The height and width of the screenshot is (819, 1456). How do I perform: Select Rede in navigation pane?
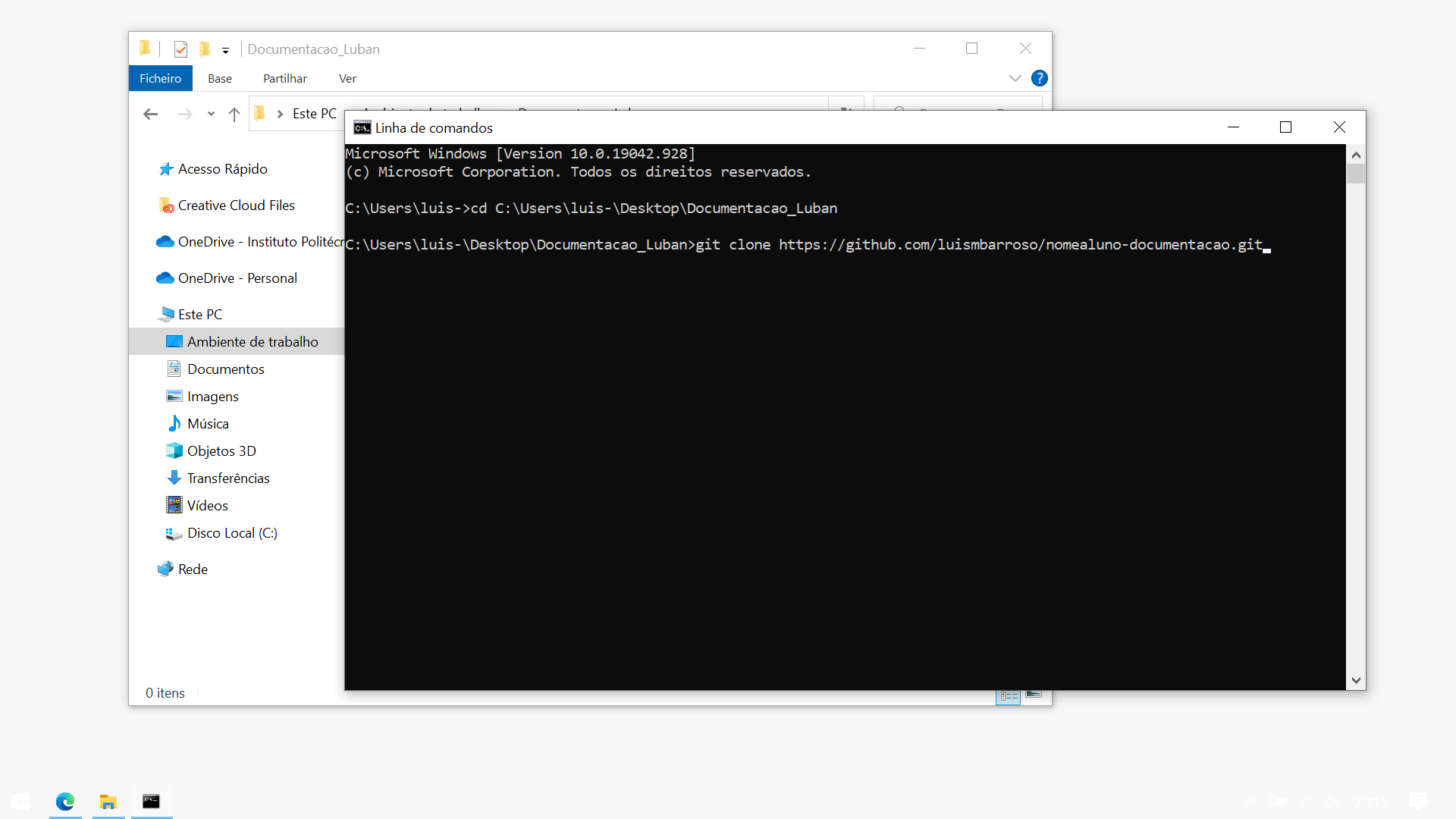click(193, 569)
